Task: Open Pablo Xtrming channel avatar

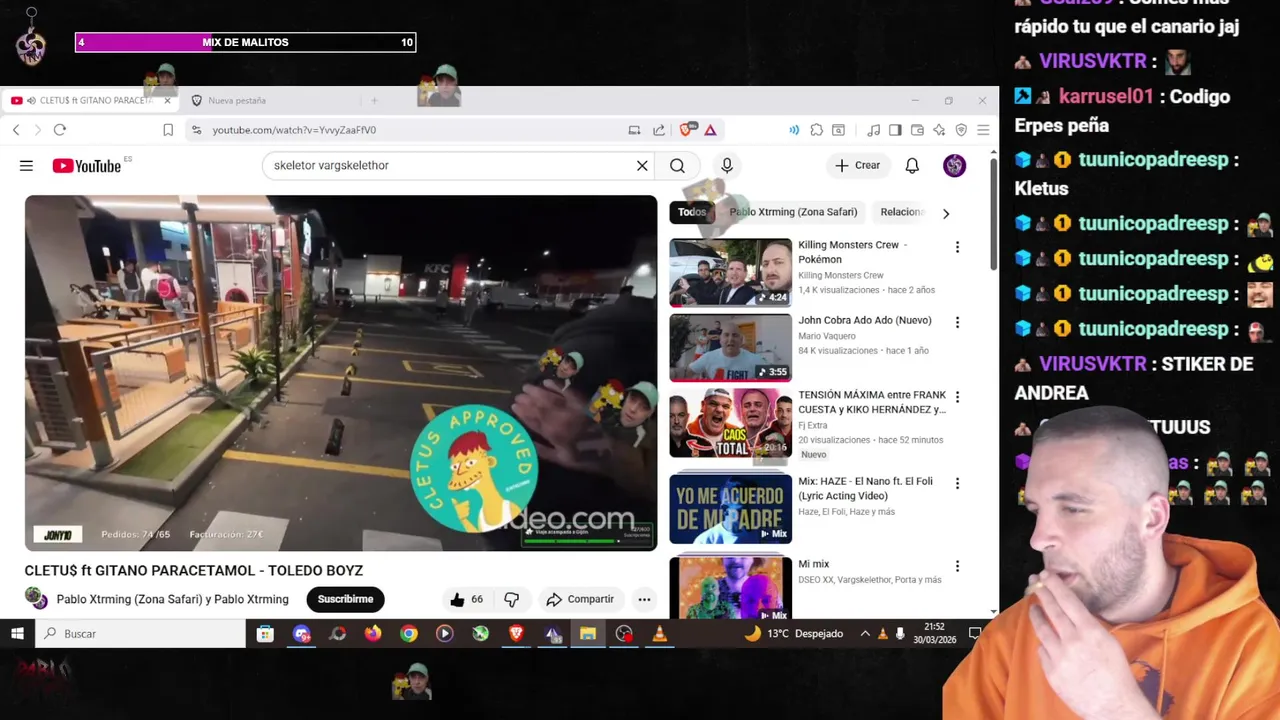Action: click(36, 599)
